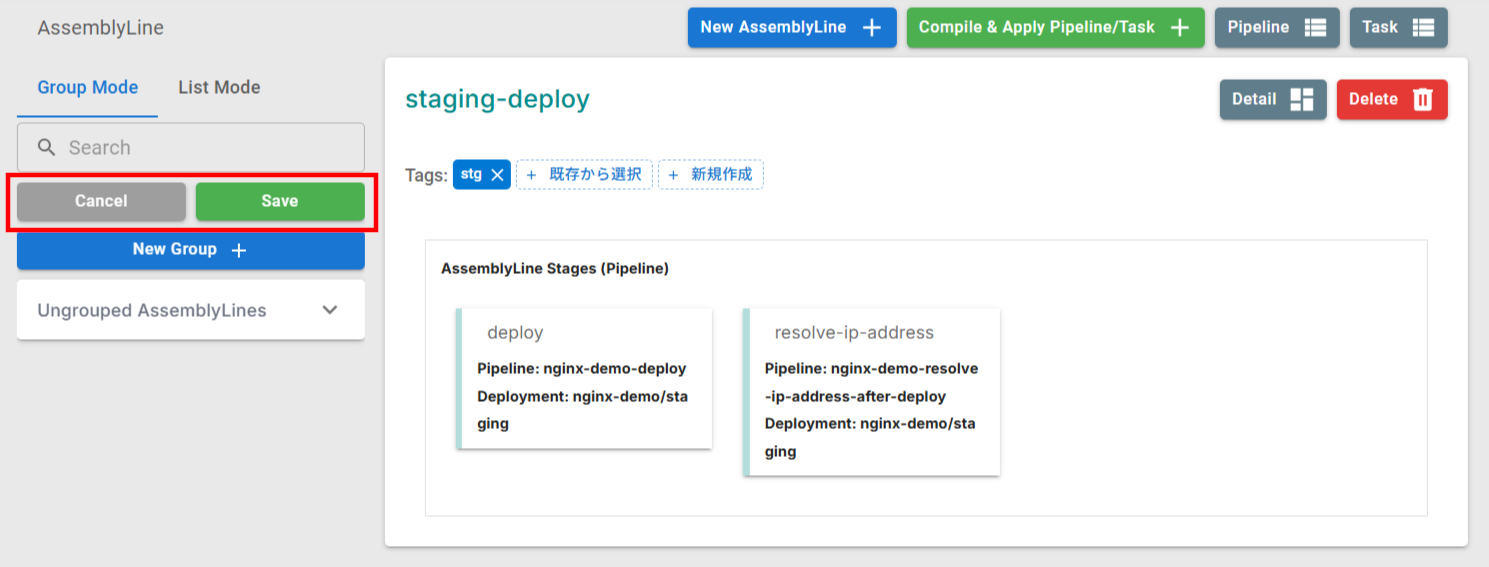Click the plus icon on Compile & Apply Pipeline/Task

1180,28
